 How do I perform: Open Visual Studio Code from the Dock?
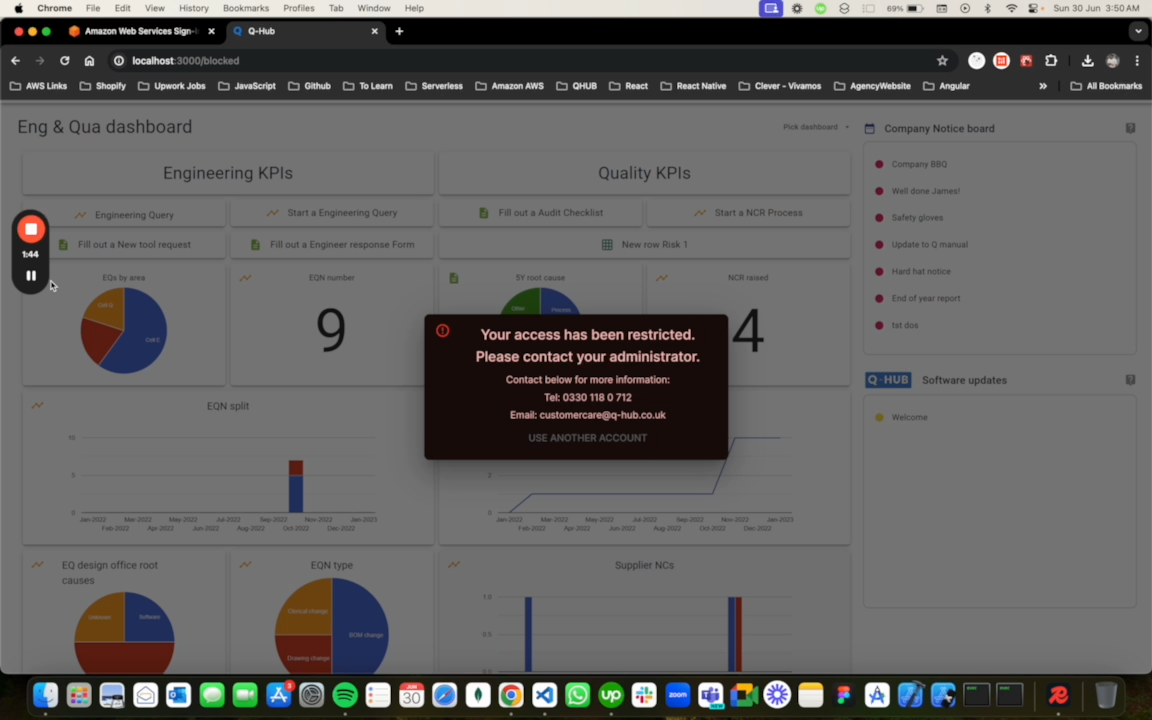[x=544, y=695]
